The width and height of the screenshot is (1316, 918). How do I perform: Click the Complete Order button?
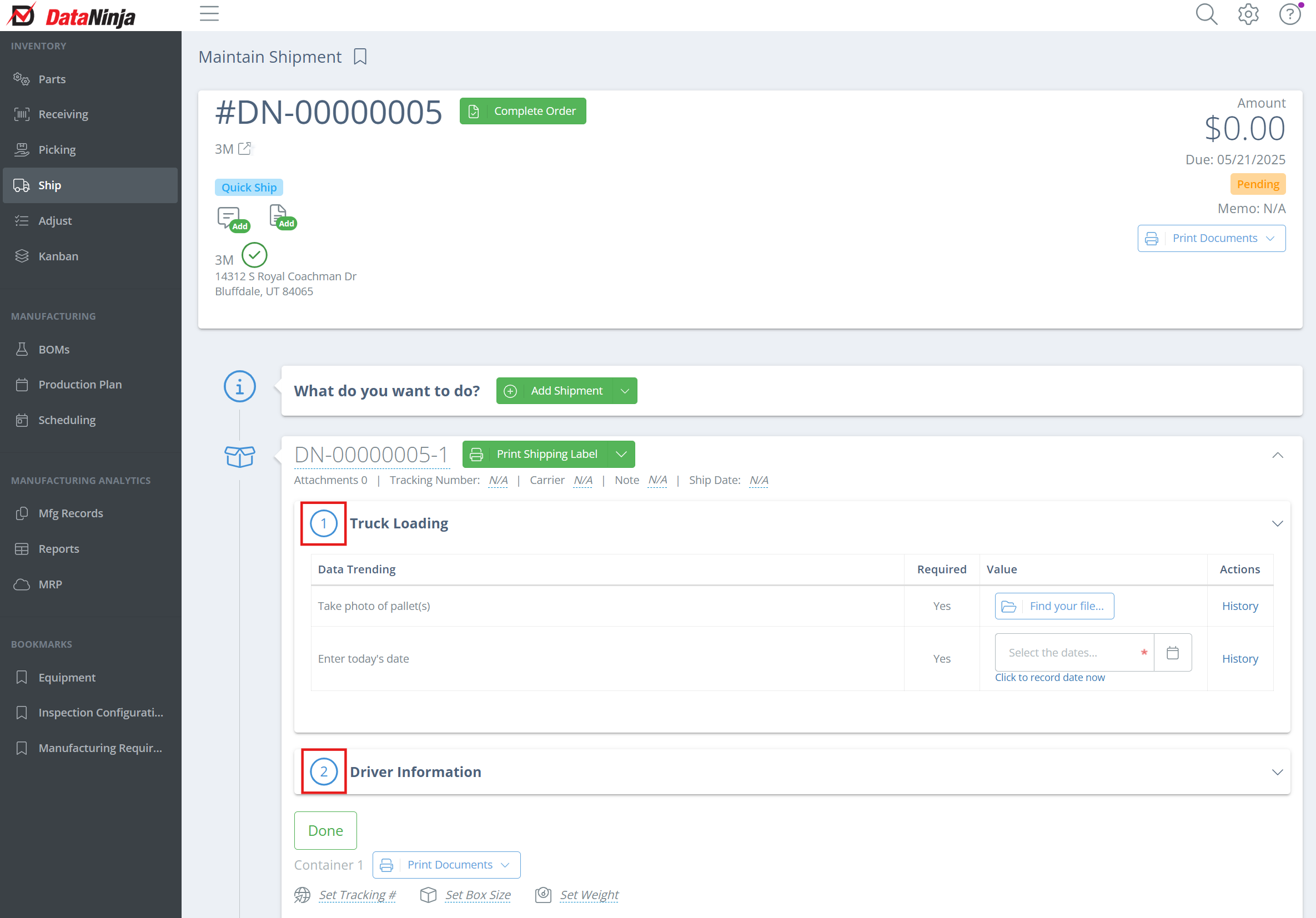[x=523, y=111]
